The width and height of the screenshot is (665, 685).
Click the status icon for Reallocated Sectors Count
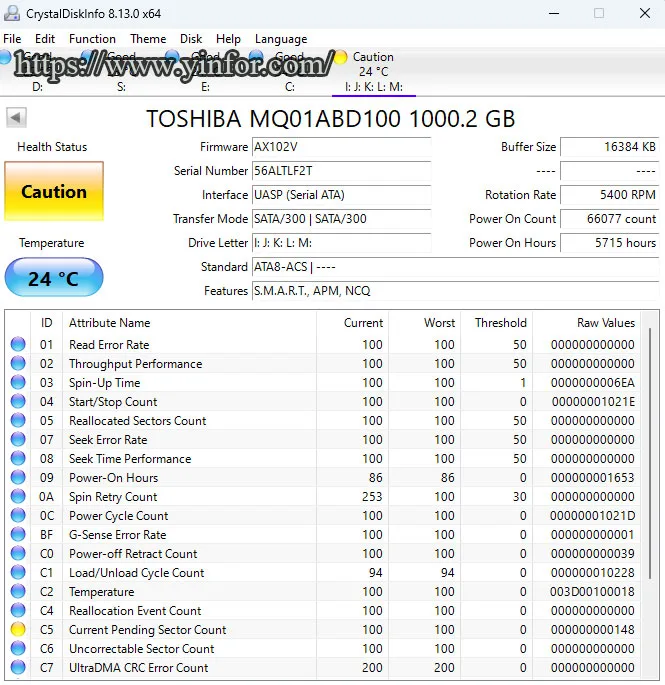tap(18, 420)
